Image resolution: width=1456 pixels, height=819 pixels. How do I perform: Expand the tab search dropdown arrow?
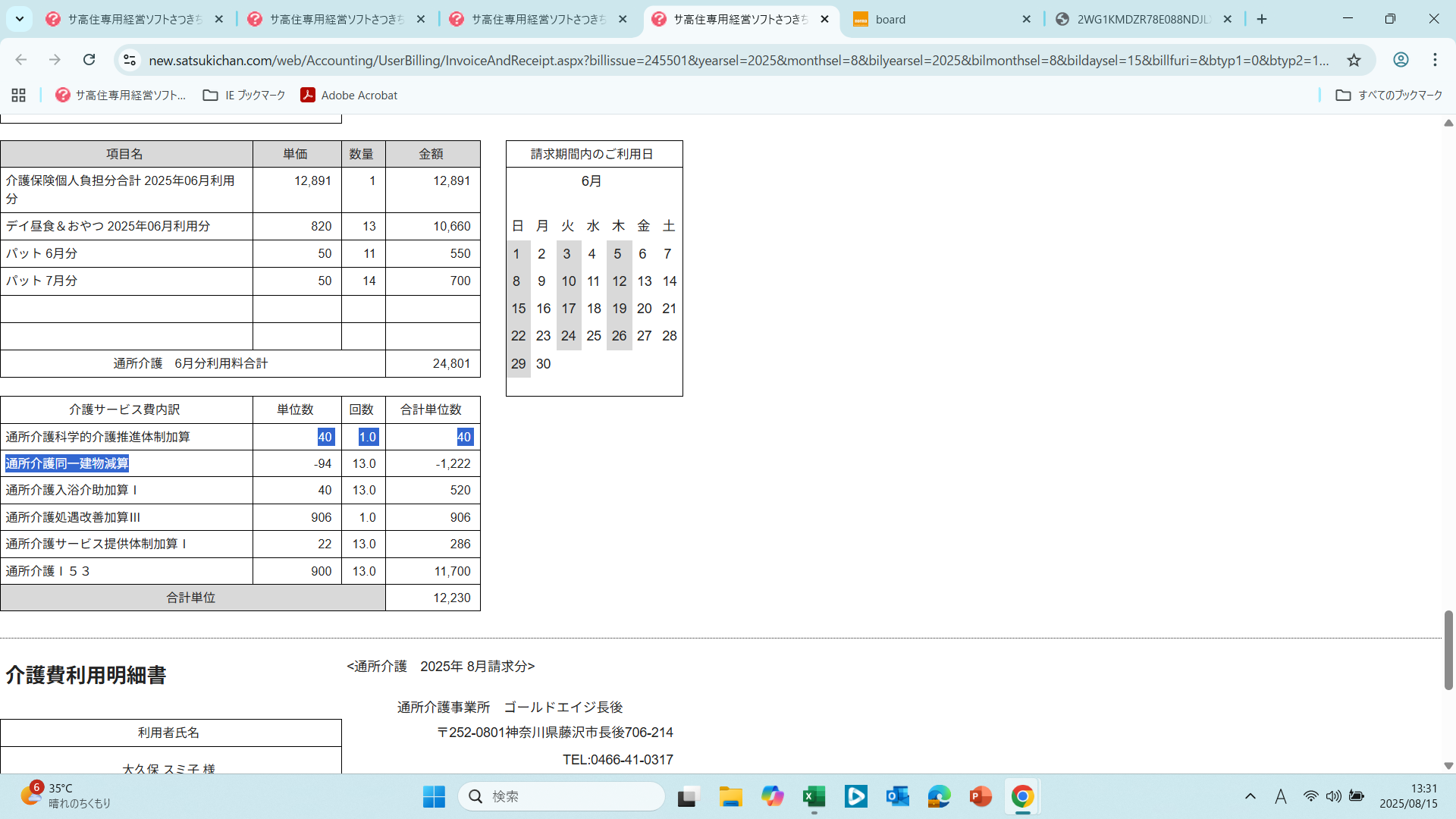pyautogui.click(x=20, y=19)
